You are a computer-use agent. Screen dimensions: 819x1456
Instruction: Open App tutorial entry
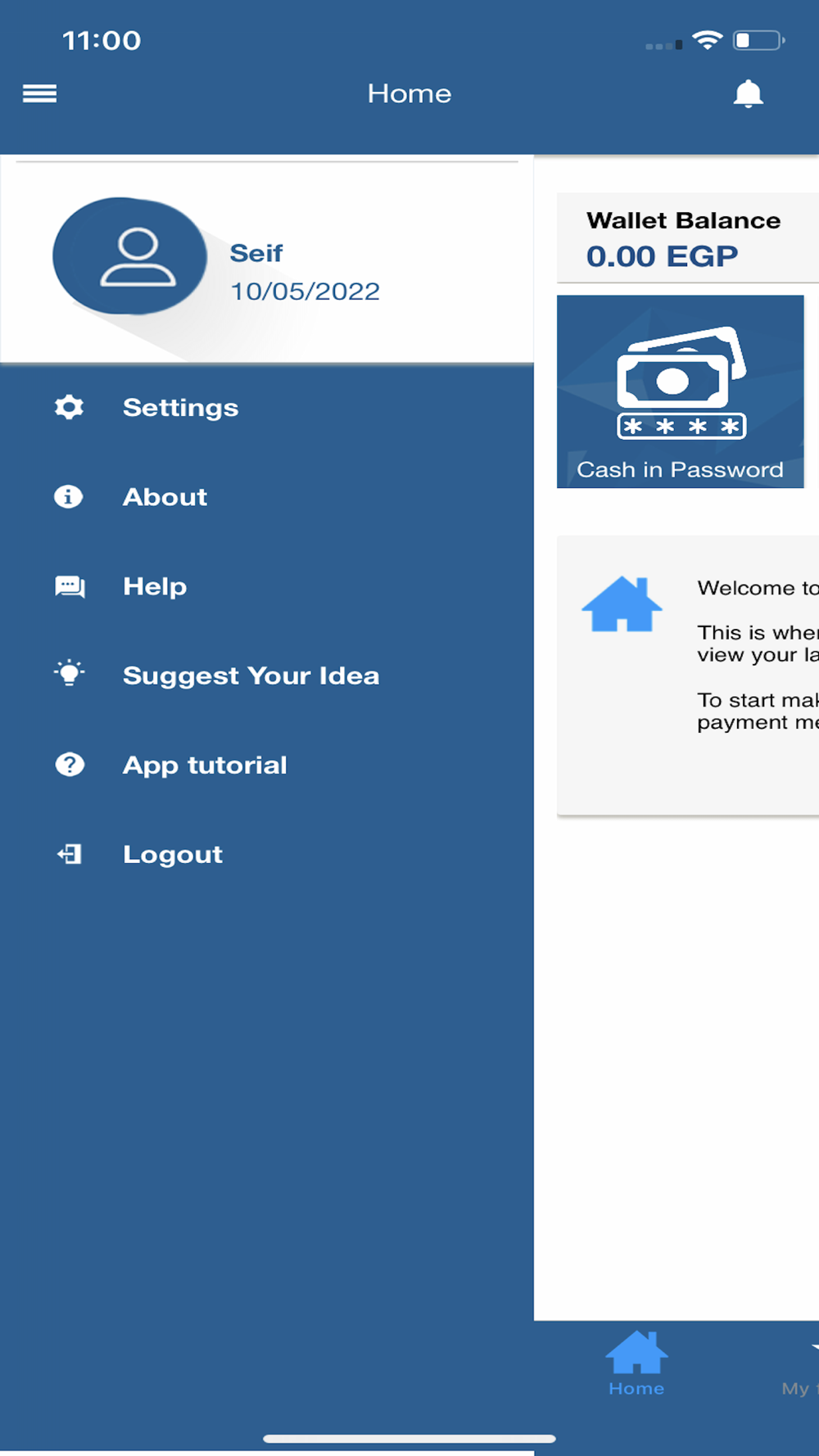pos(267,765)
